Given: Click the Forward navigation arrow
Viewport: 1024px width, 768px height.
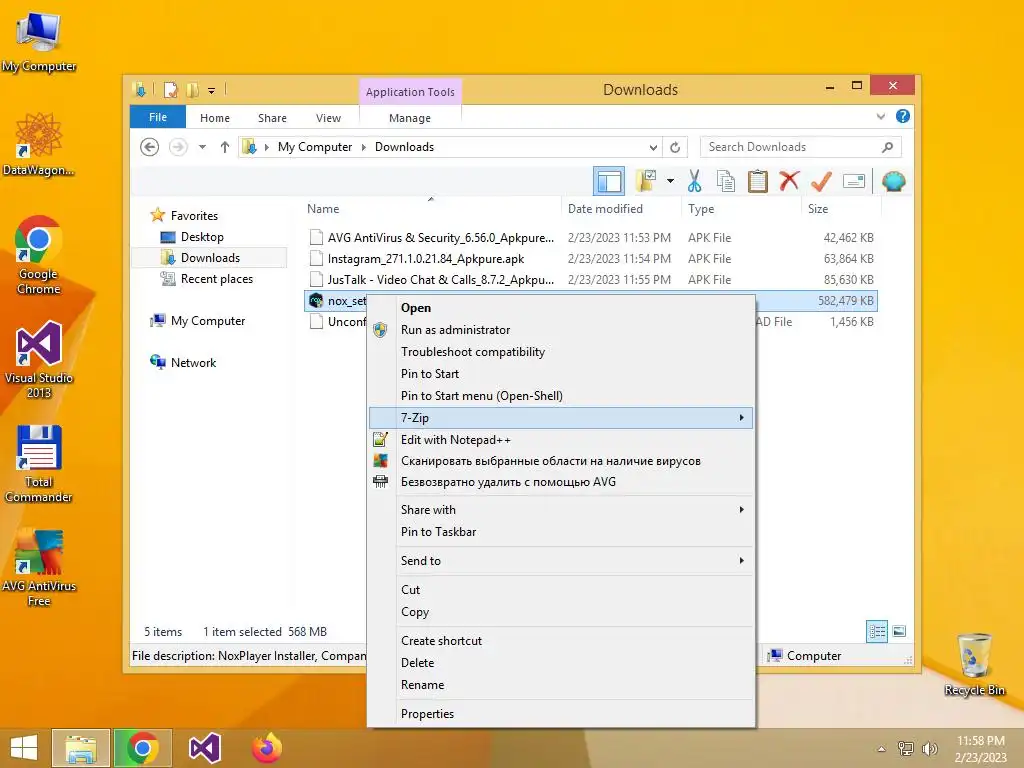Looking at the screenshot, I should point(178,147).
